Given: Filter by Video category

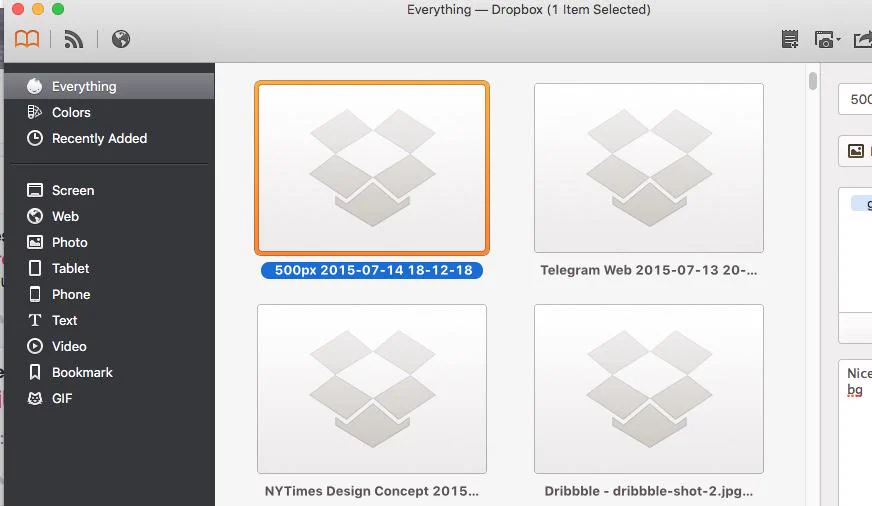Looking at the screenshot, I should click(x=109, y=346).
